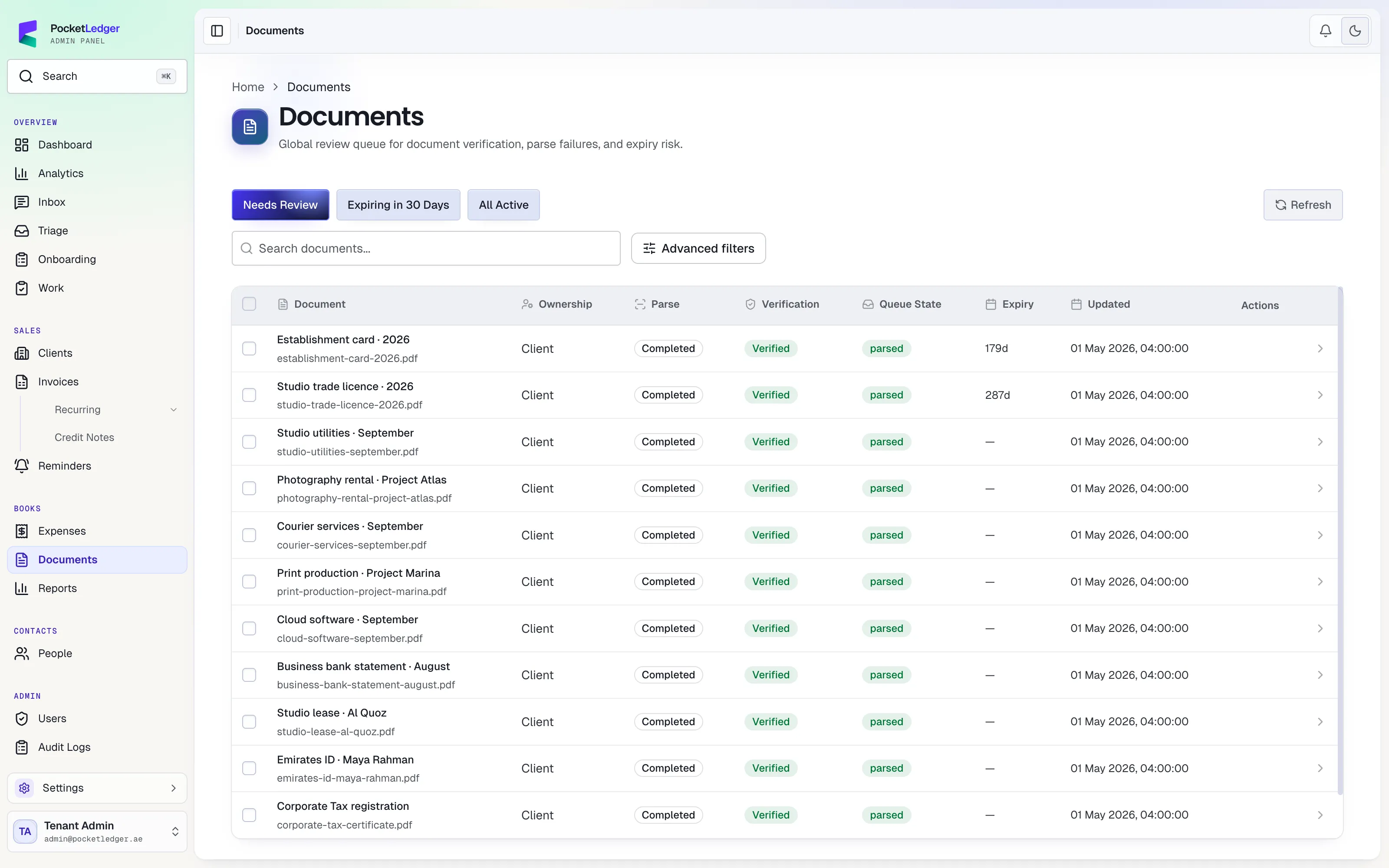Screen dimensions: 1389x868
Task: Open Dashboard from the sidebar
Action: (x=97, y=145)
